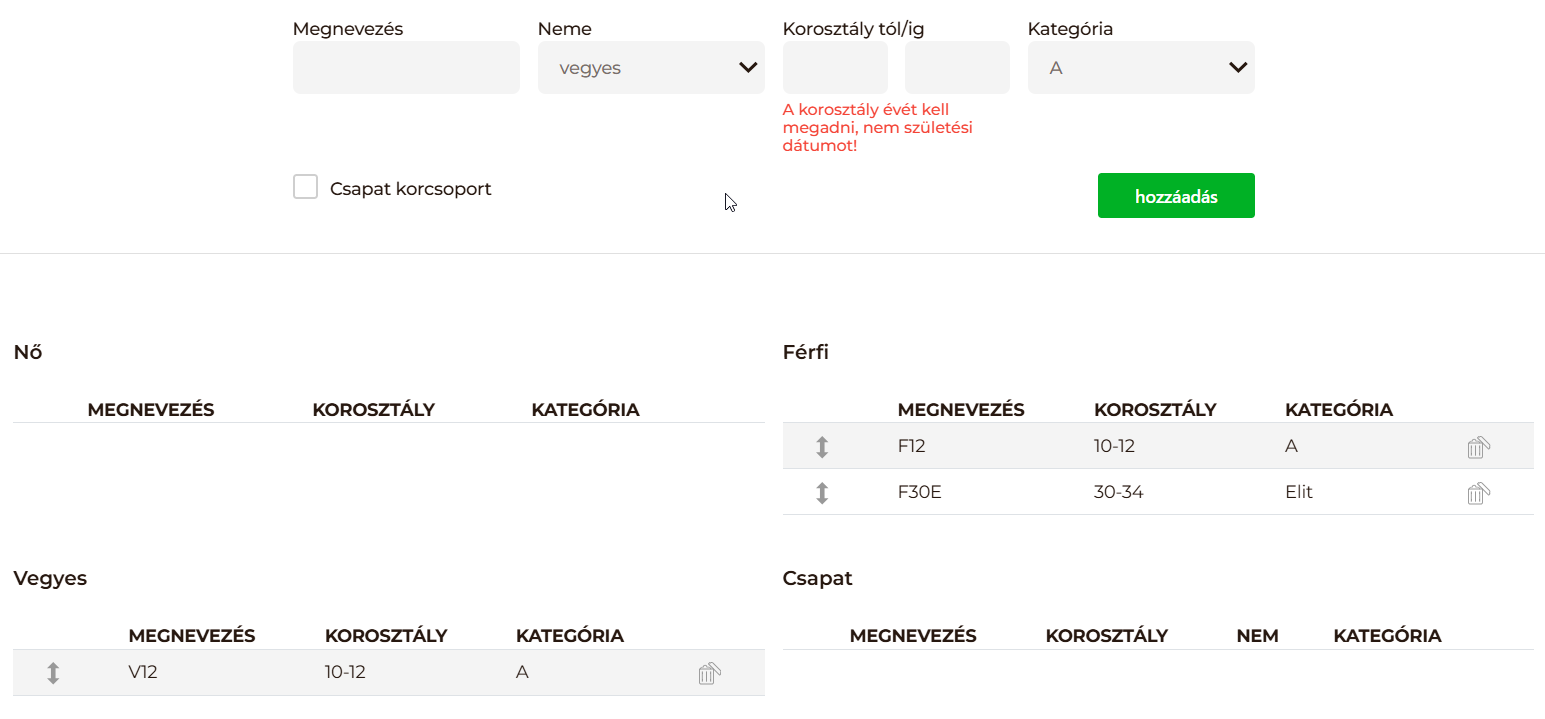This screenshot has width=1545, height=719.
Task: Delete the V12 row with trash icon
Action: pos(709,673)
